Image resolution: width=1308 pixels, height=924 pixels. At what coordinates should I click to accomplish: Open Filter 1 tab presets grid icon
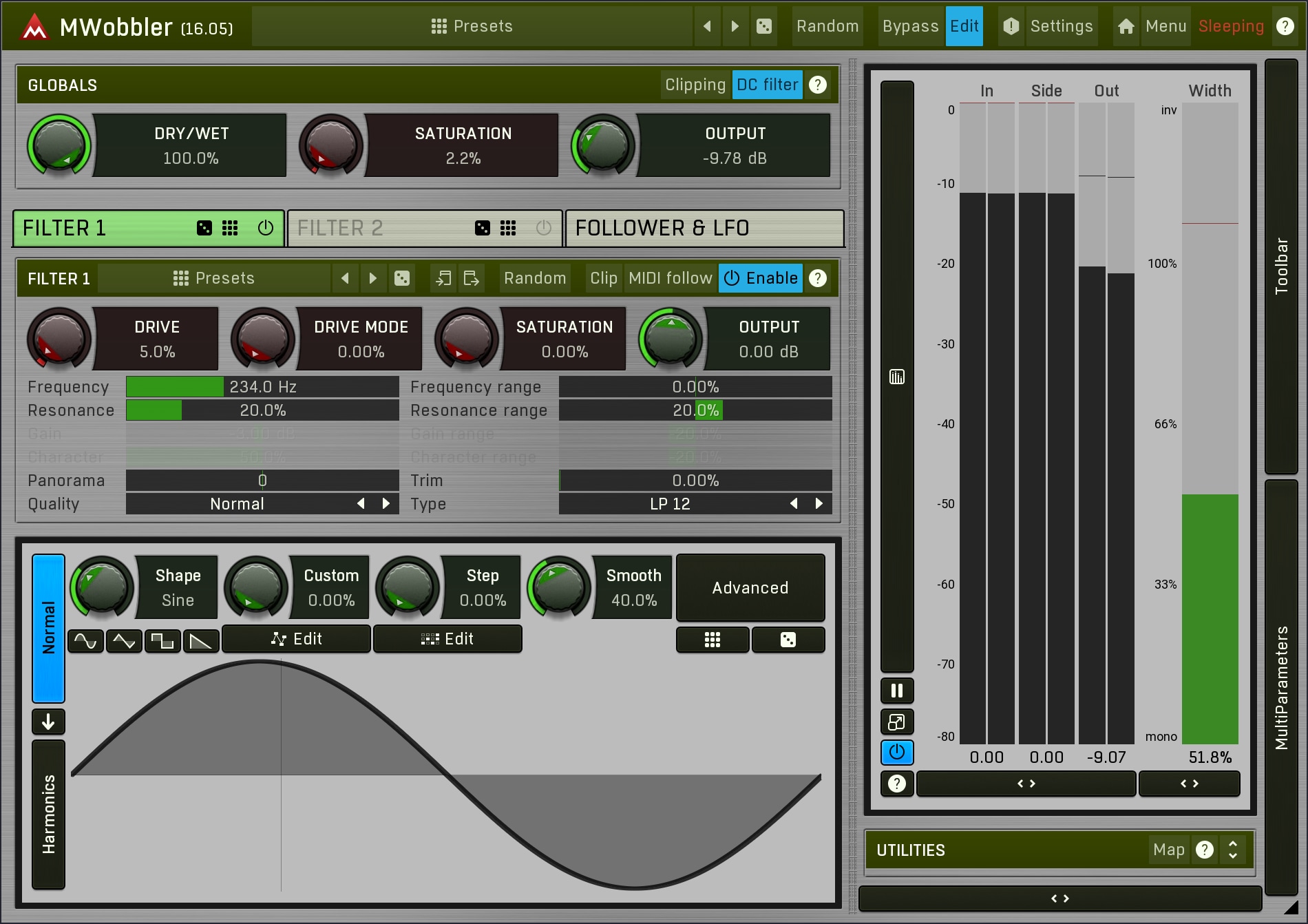(x=230, y=228)
